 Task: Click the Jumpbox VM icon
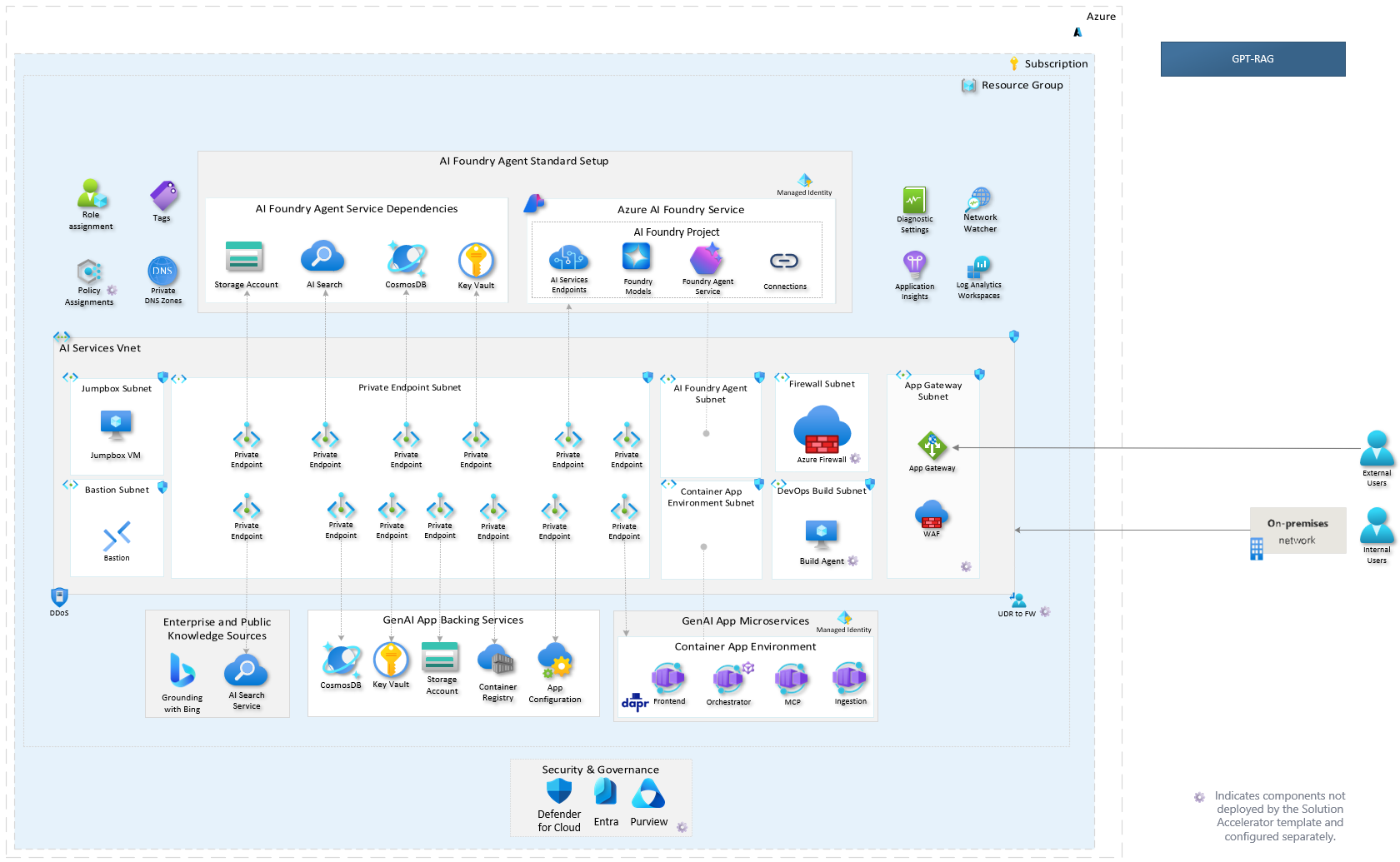(116, 425)
